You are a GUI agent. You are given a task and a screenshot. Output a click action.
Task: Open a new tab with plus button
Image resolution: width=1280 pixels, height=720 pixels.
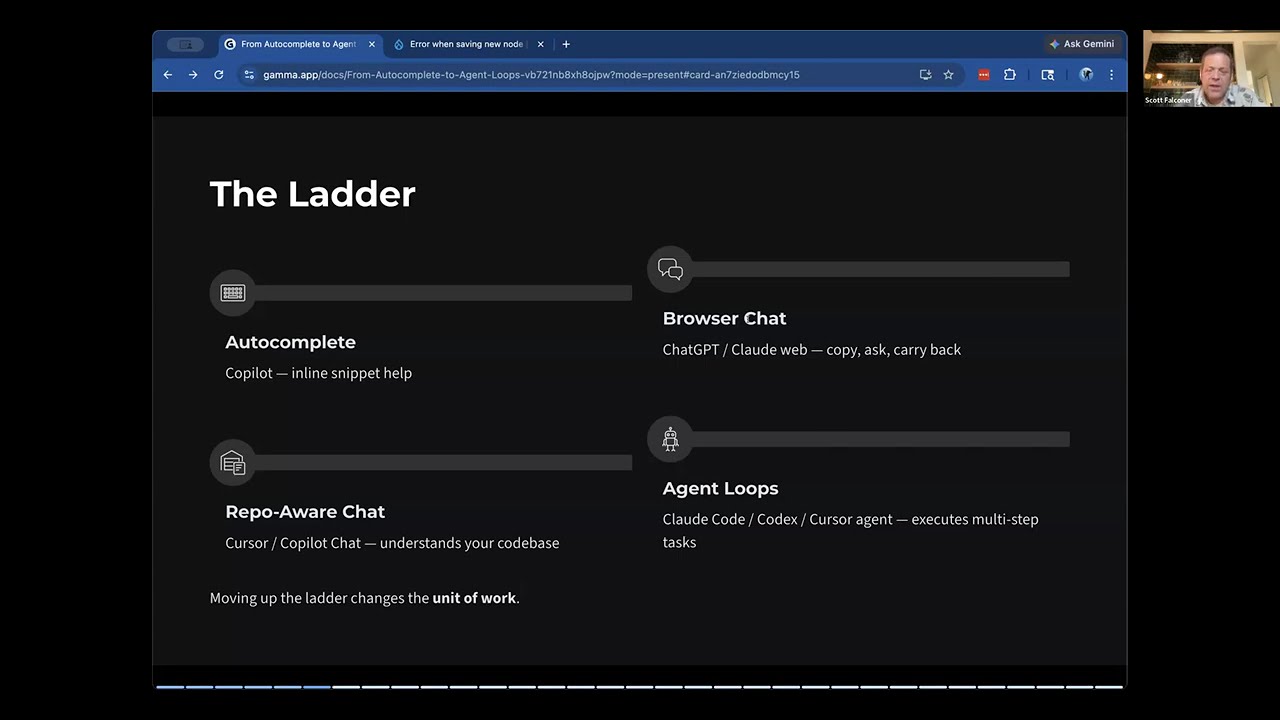(566, 44)
